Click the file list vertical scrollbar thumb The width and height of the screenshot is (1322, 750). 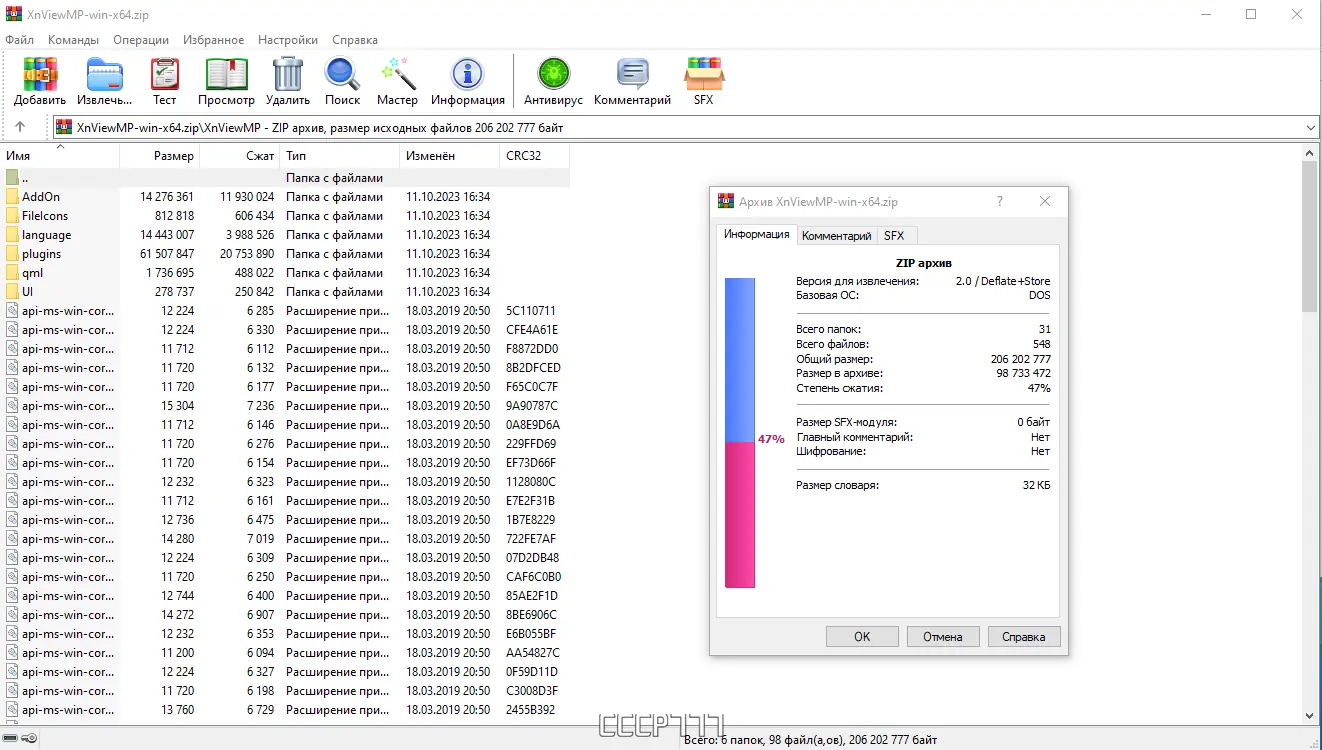(x=1310, y=237)
